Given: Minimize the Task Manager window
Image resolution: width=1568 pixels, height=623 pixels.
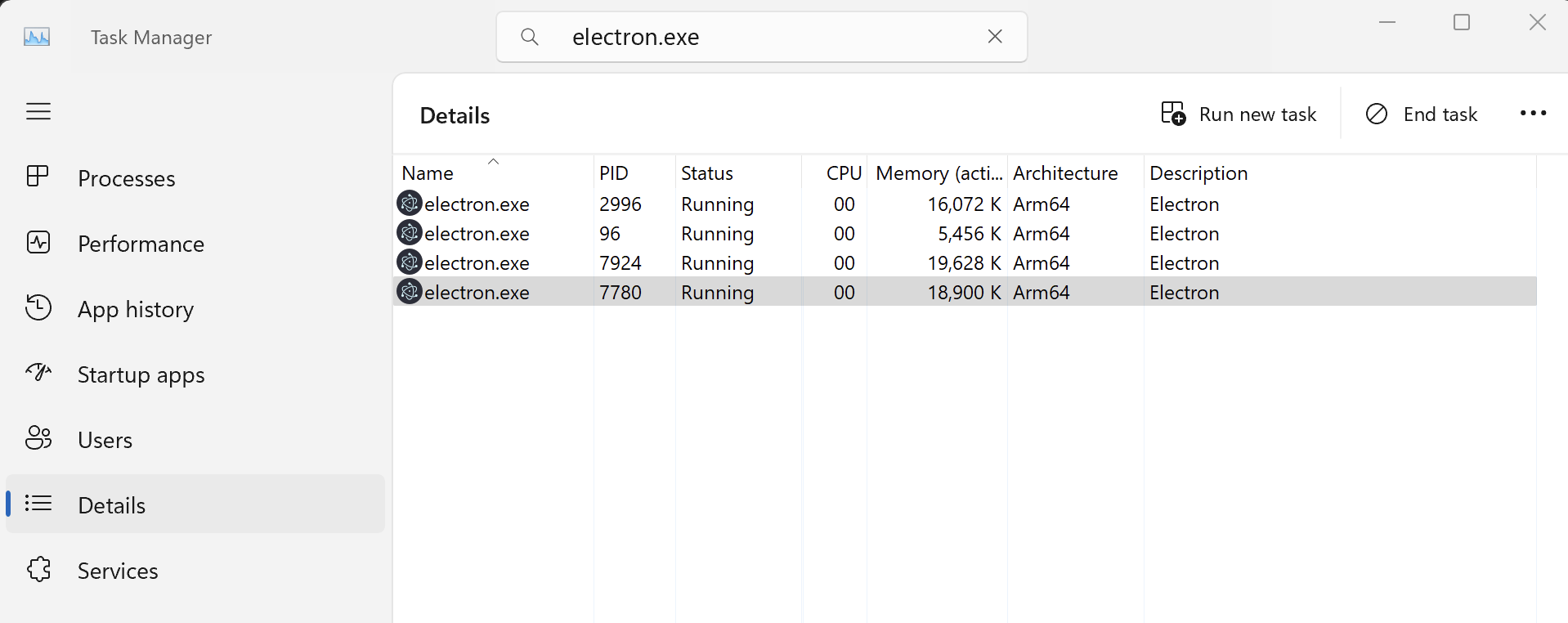Looking at the screenshot, I should pyautogui.click(x=1387, y=22).
